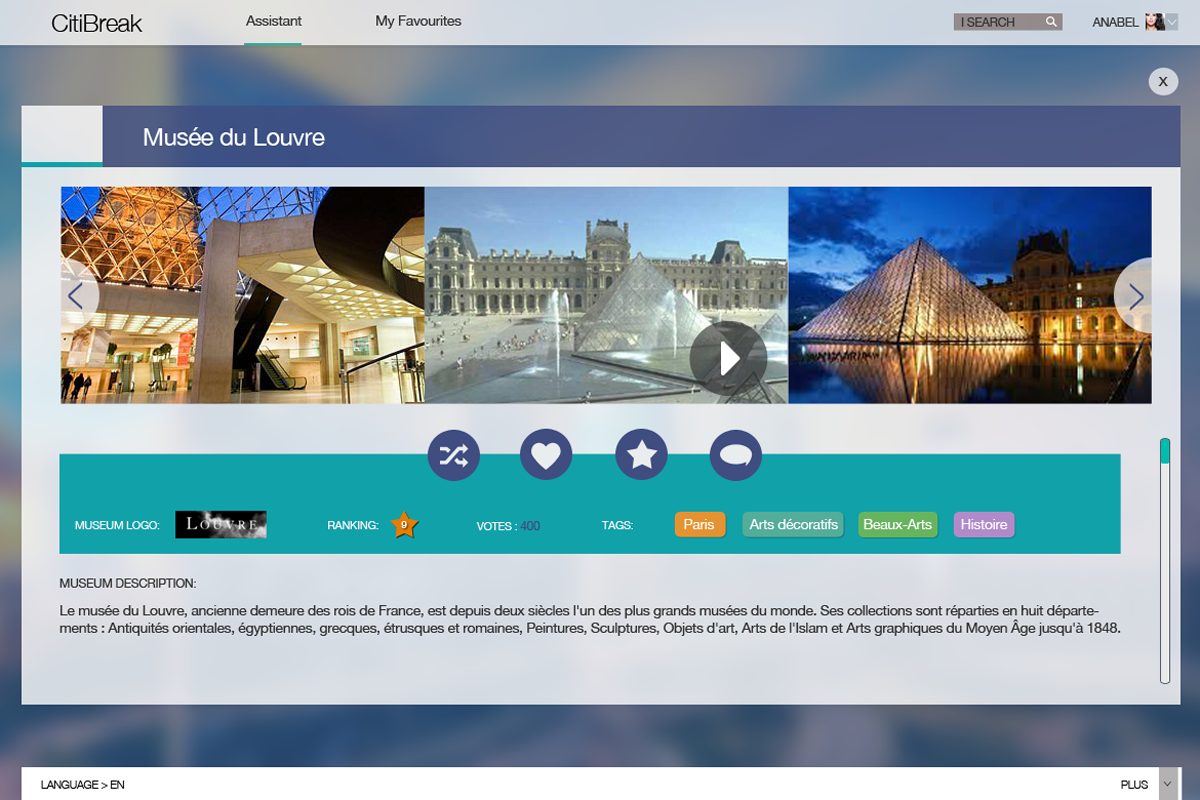
Task: Select the Histoire tag
Action: (x=984, y=524)
